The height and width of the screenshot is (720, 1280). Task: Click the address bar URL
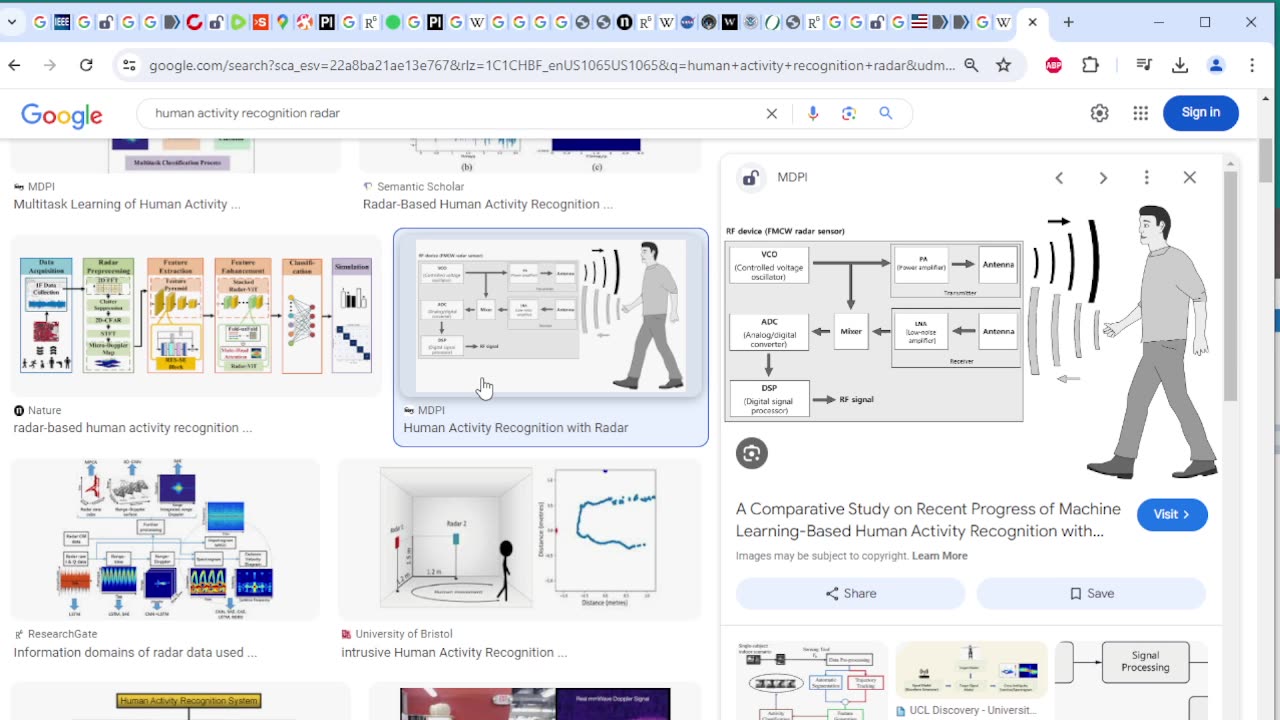pos(552,65)
